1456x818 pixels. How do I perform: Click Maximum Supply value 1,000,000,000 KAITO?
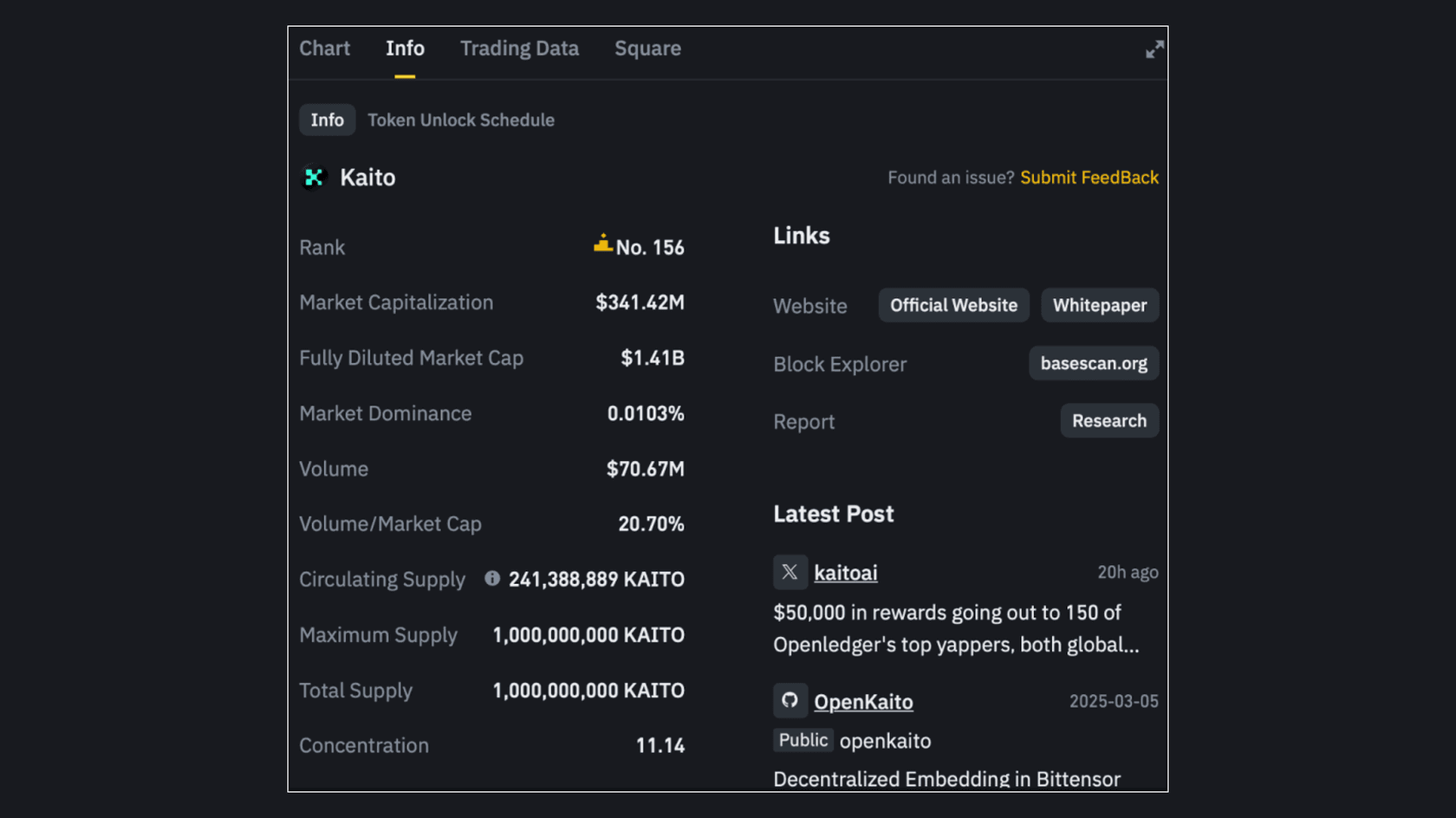click(588, 634)
